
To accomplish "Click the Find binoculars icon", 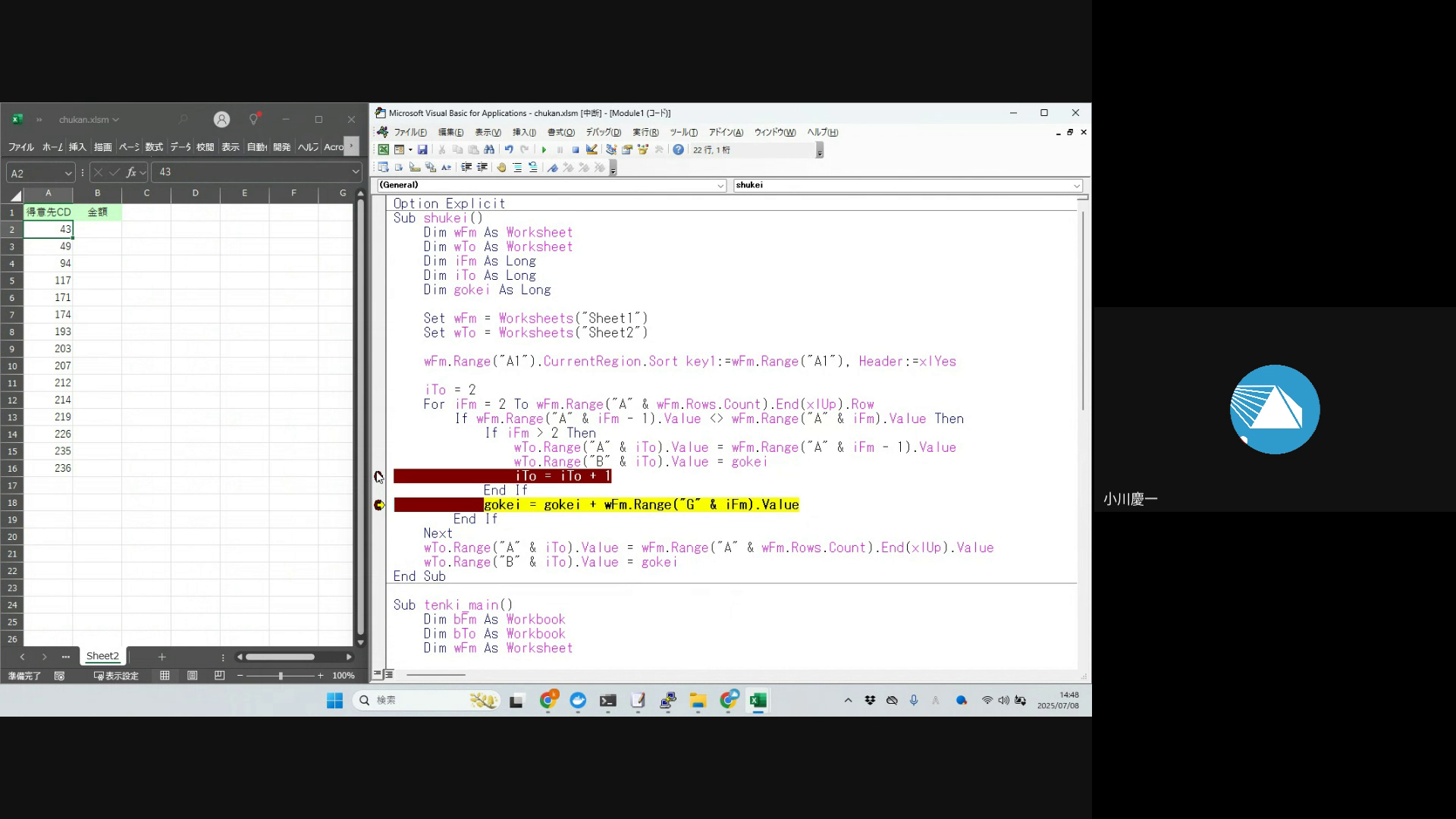I will (x=489, y=150).
